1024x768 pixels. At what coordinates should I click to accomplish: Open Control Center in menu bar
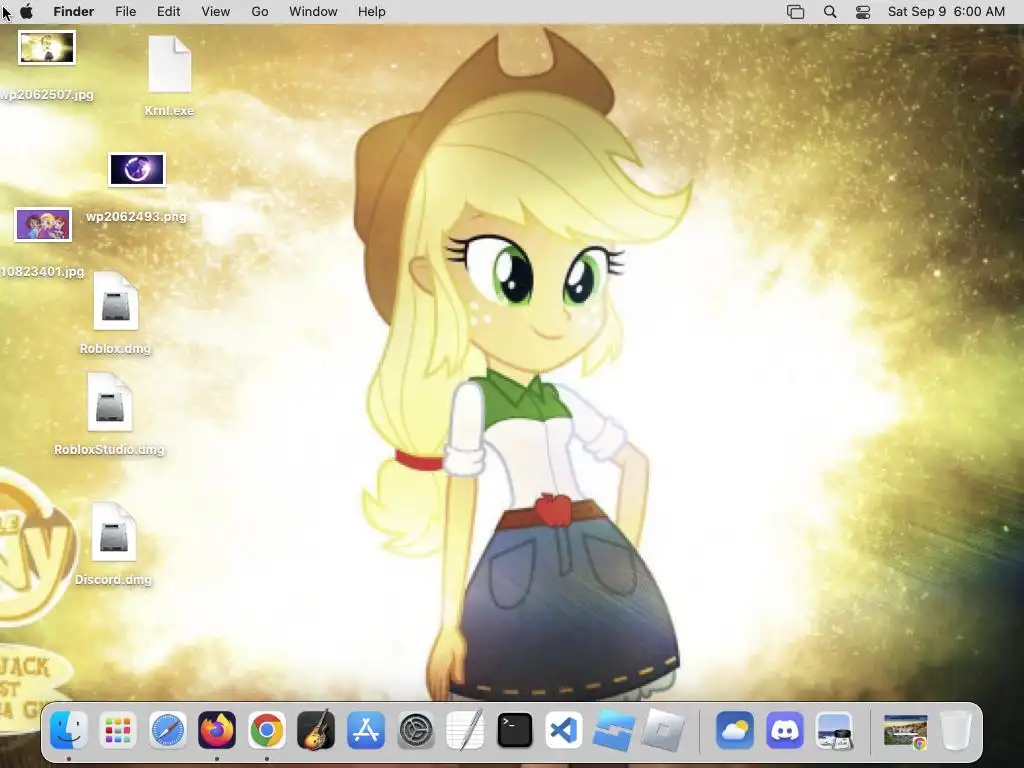tap(863, 12)
